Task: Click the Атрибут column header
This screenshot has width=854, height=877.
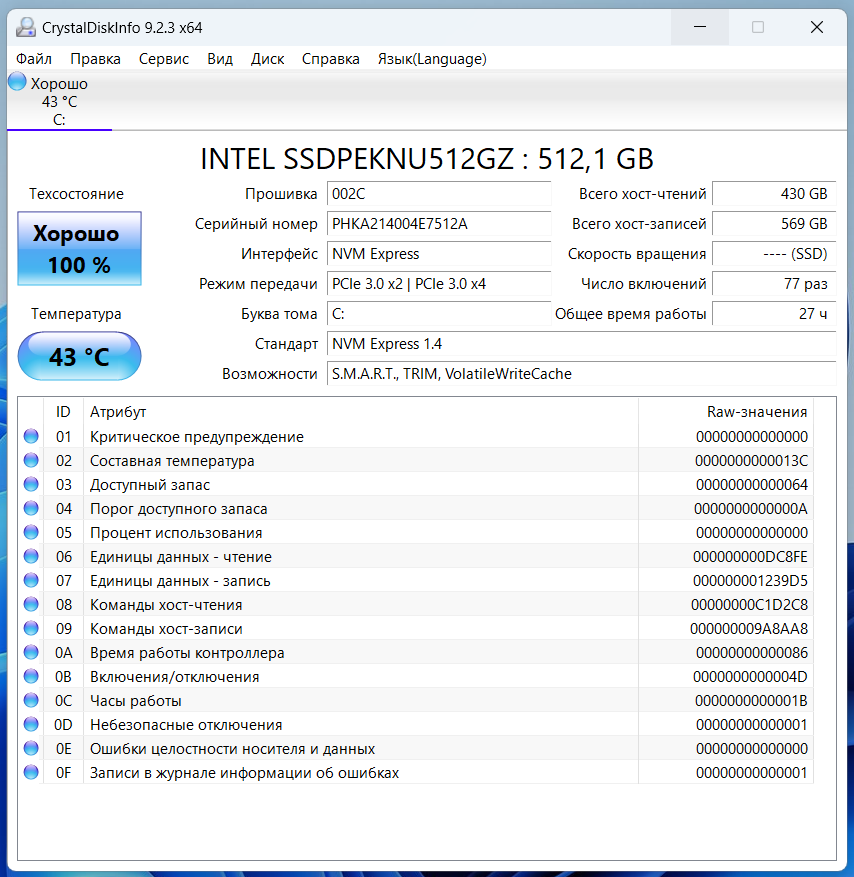Action: tap(118, 411)
